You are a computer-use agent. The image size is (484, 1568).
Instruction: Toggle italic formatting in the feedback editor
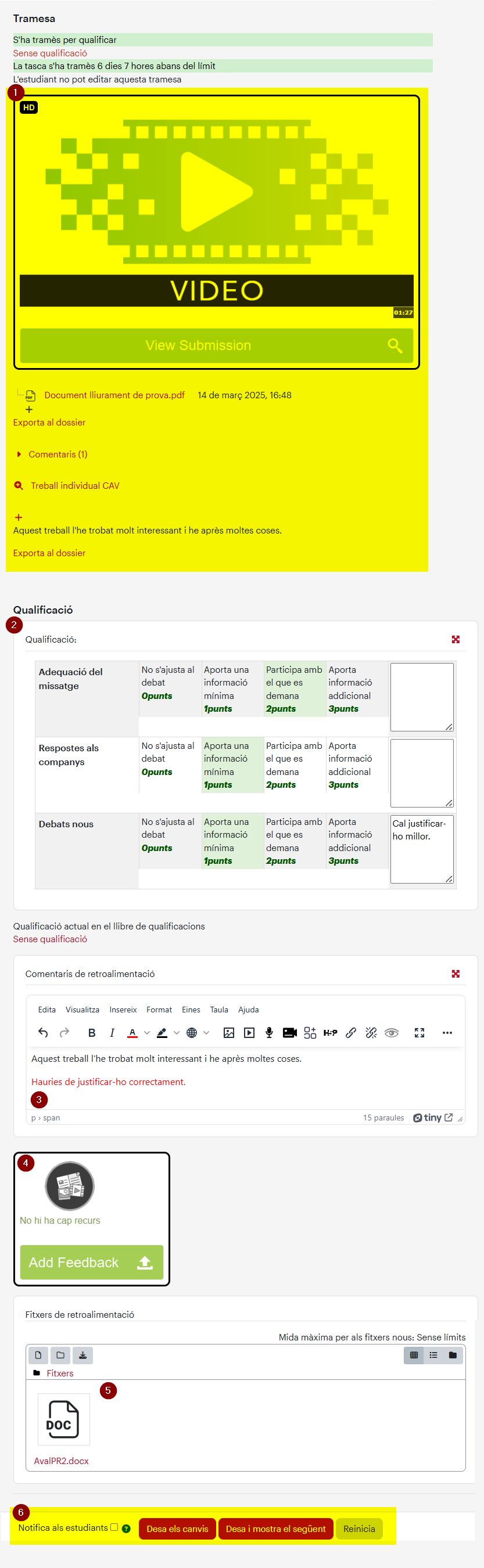click(112, 1032)
